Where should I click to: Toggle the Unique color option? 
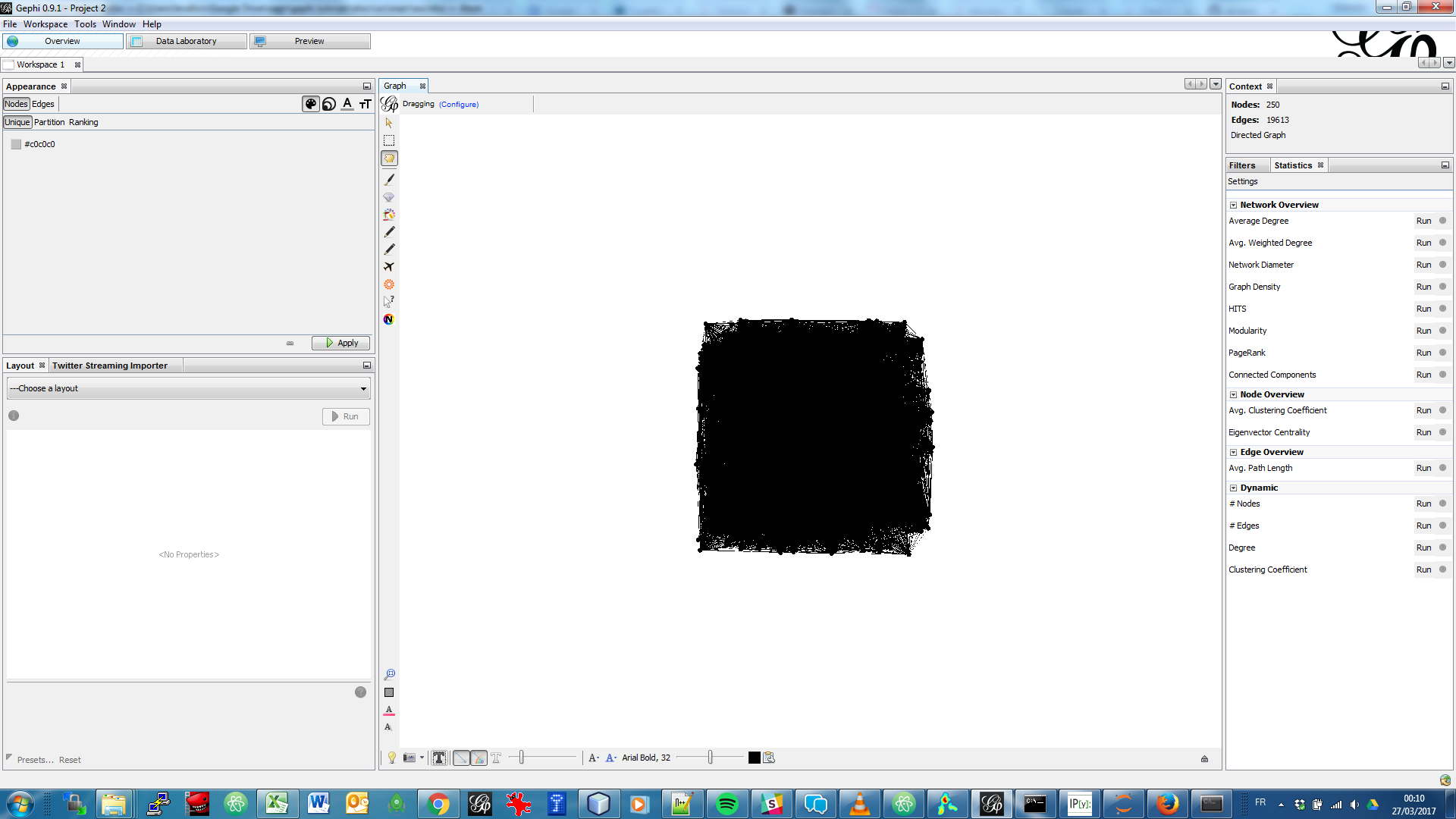pyautogui.click(x=17, y=121)
